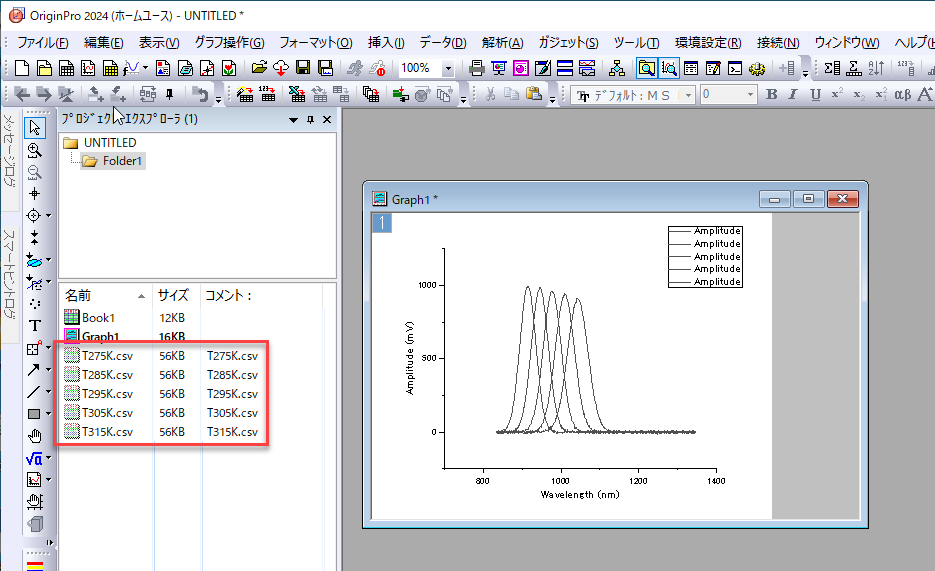935x571 pixels.
Task: Click the Save Template icon
Action: [326, 69]
